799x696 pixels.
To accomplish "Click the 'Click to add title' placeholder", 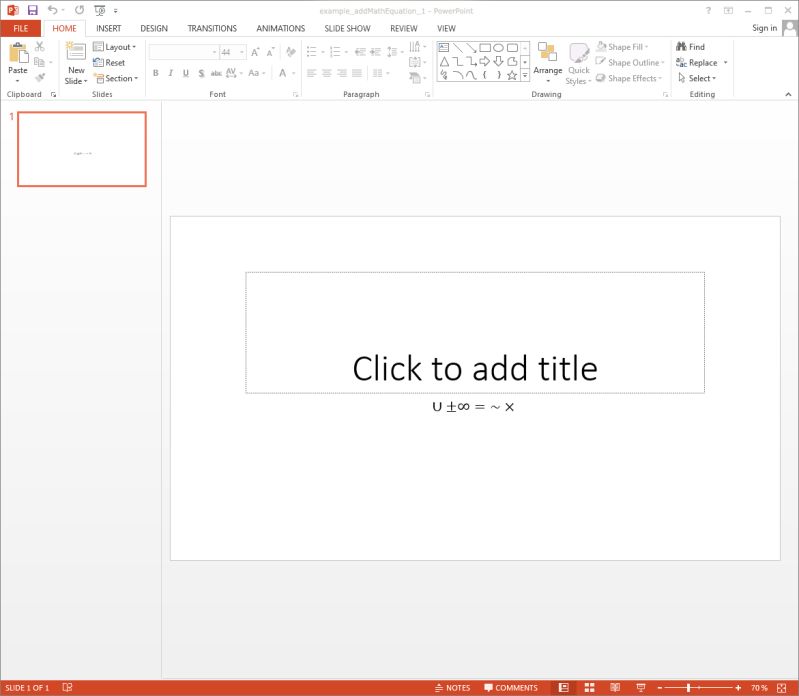I will tap(475, 332).
